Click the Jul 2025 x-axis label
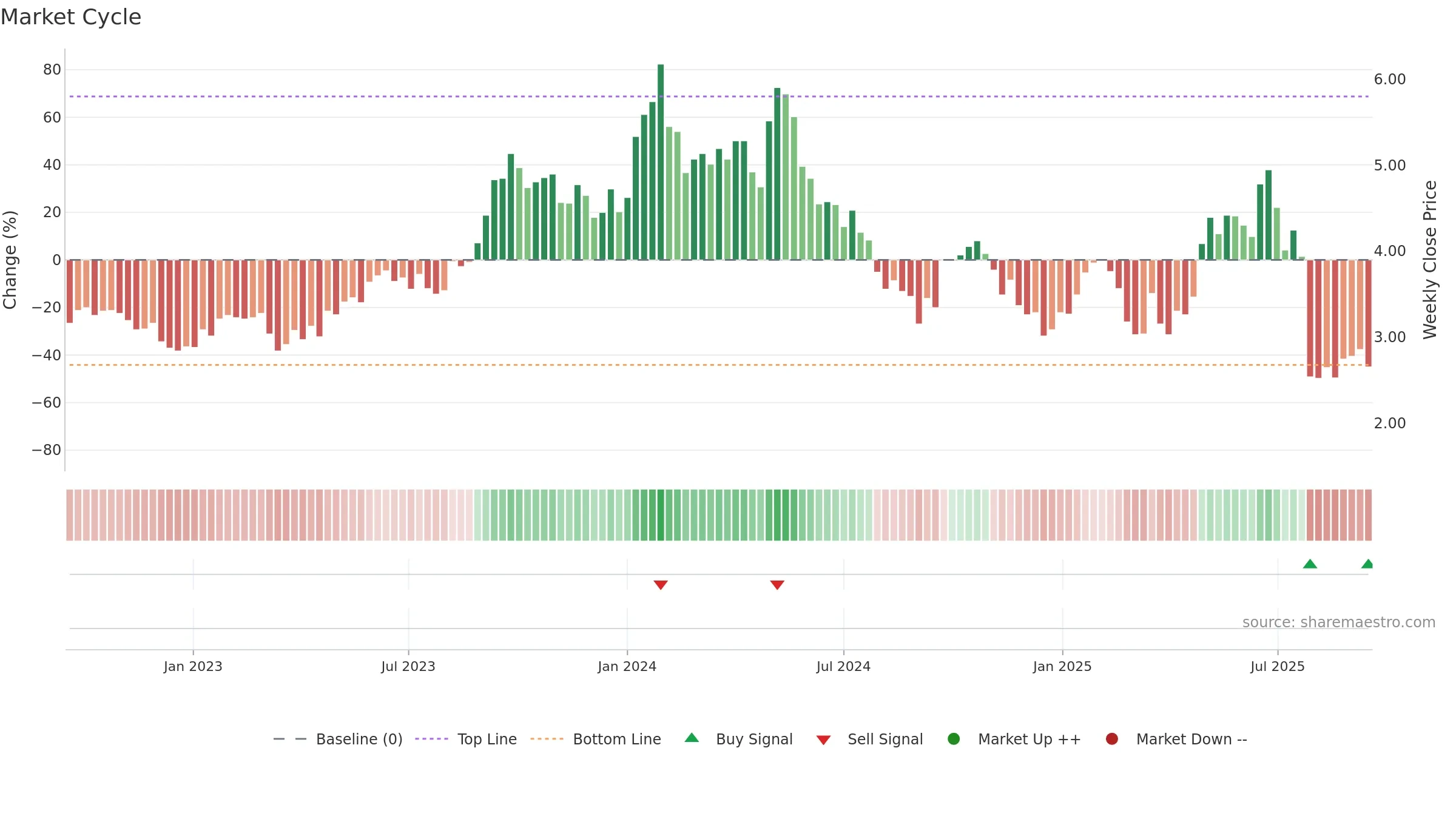The height and width of the screenshot is (819, 1456). (1278, 666)
